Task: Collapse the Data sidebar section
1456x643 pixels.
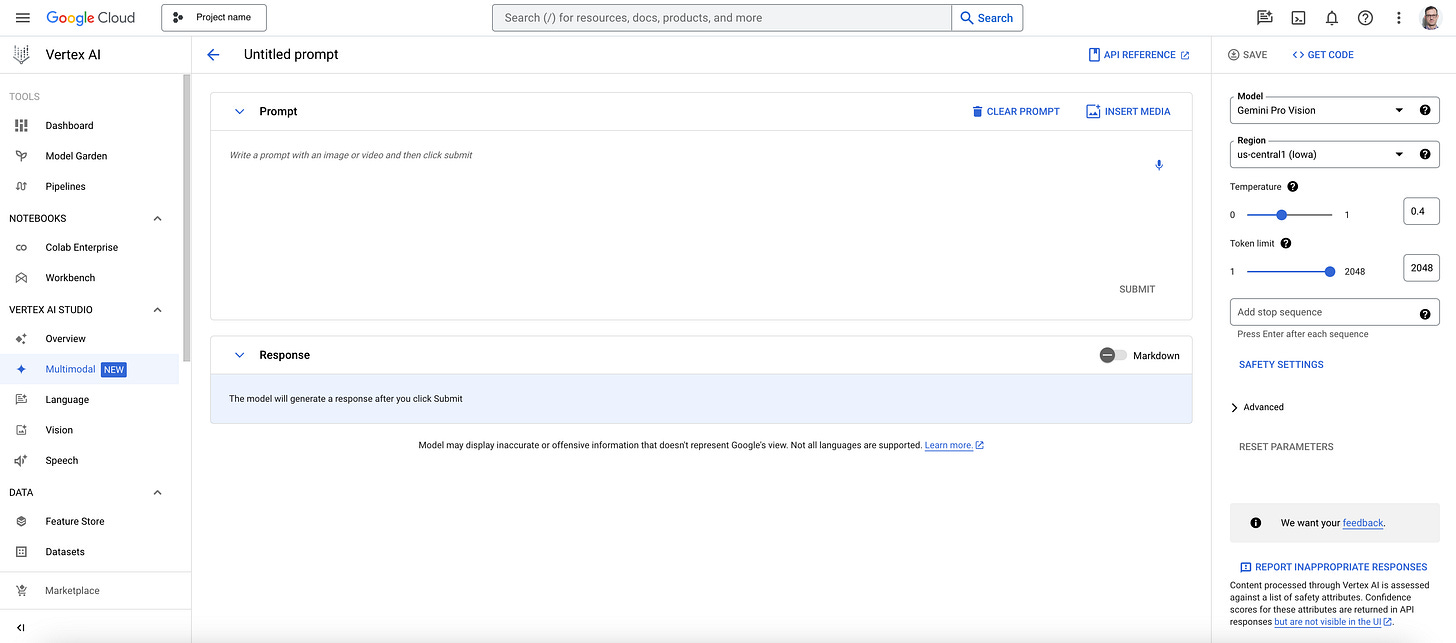Action: click(x=157, y=492)
